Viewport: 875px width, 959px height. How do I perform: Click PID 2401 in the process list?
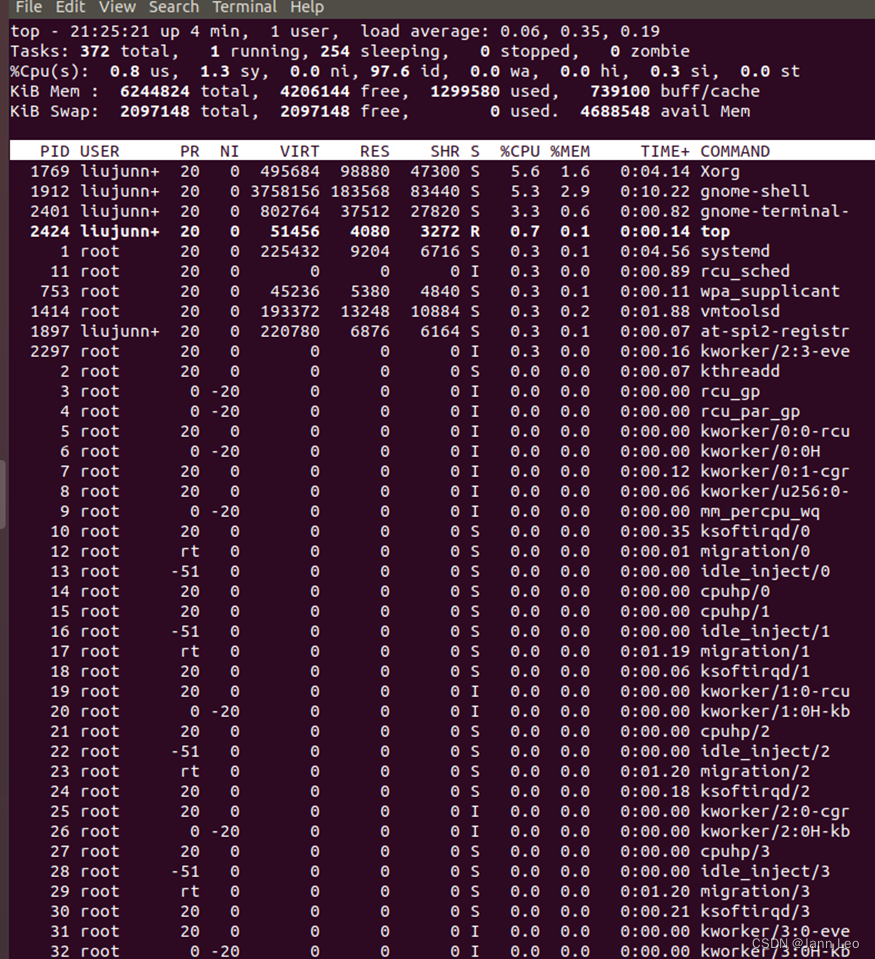pos(50,212)
